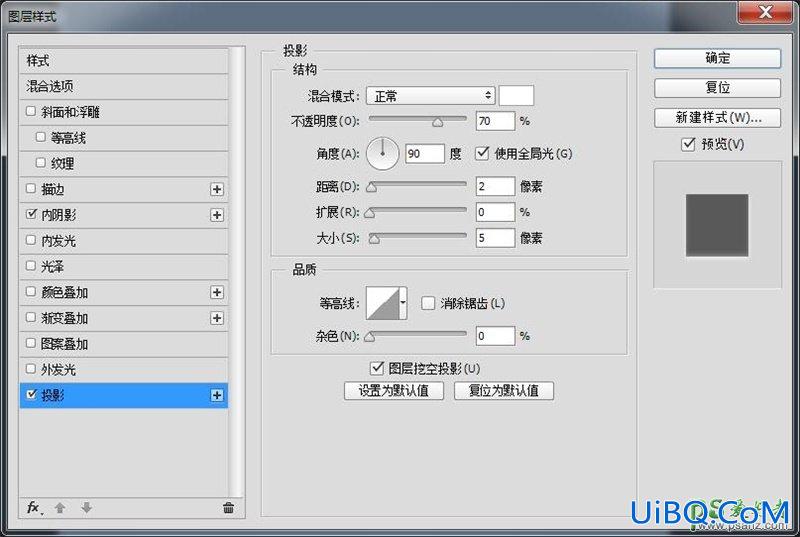Viewport: 800px width, 537px height.
Task: Click 复位为默认值 button
Action: pyautogui.click(x=504, y=391)
